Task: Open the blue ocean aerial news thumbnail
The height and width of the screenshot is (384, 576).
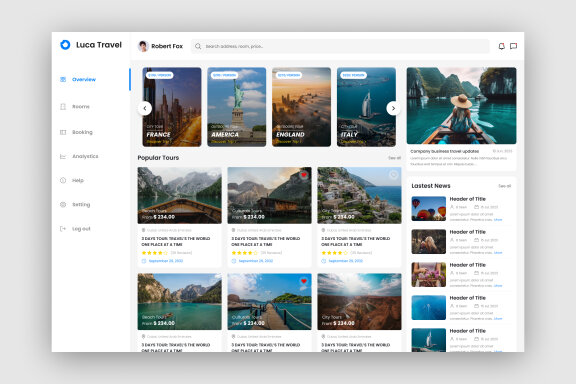Action: click(x=429, y=308)
